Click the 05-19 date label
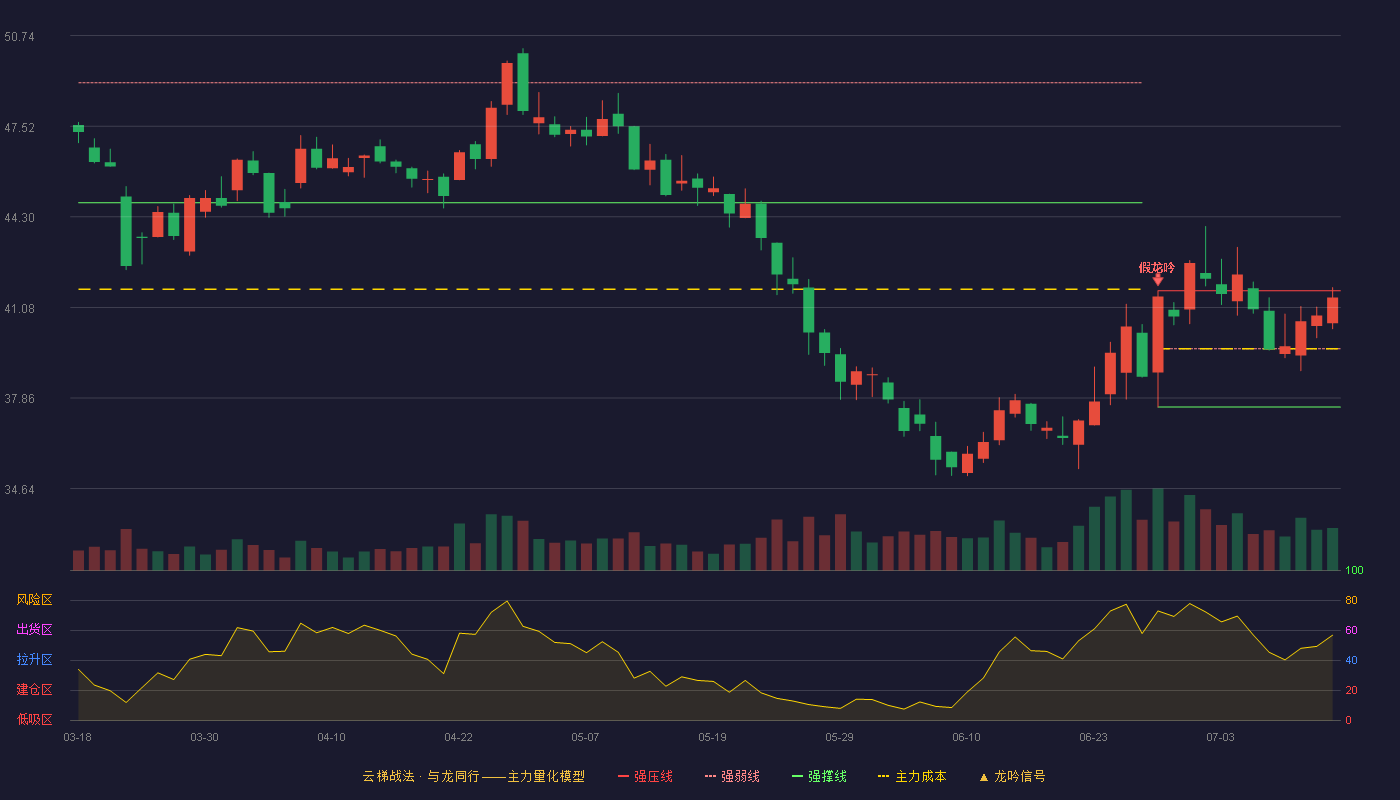This screenshot has width=1400, height=800. coord(712,737)
